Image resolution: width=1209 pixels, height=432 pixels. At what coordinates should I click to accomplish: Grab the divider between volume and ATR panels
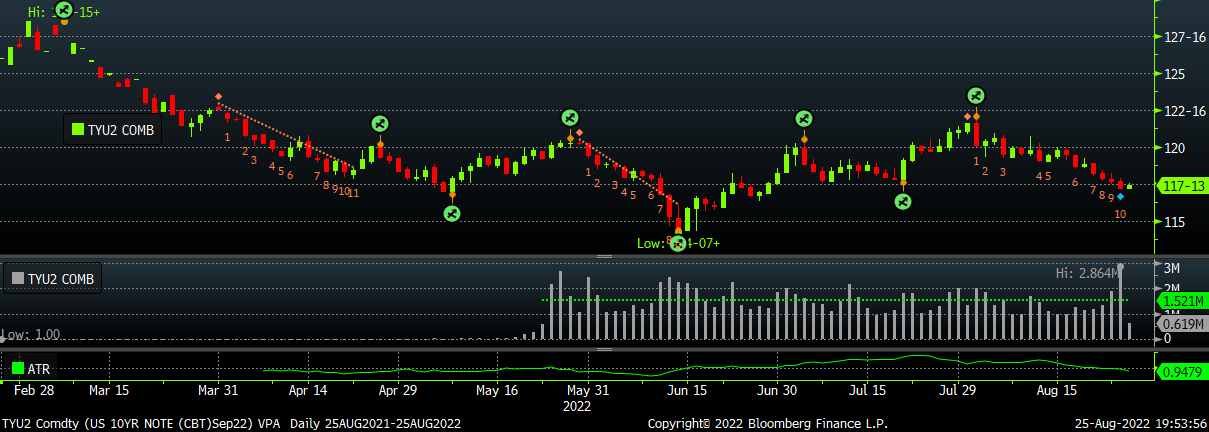(x=604, y=350)
